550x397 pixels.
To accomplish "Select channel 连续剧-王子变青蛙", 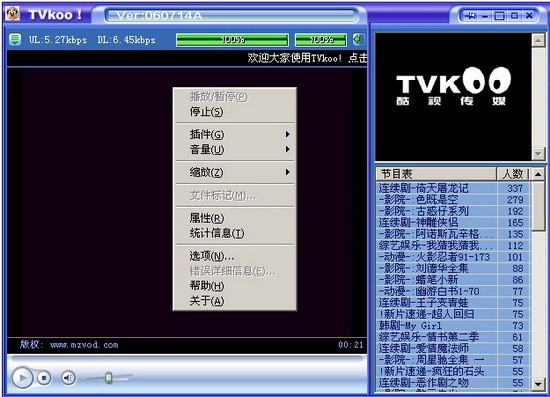I will pos(454,303).
